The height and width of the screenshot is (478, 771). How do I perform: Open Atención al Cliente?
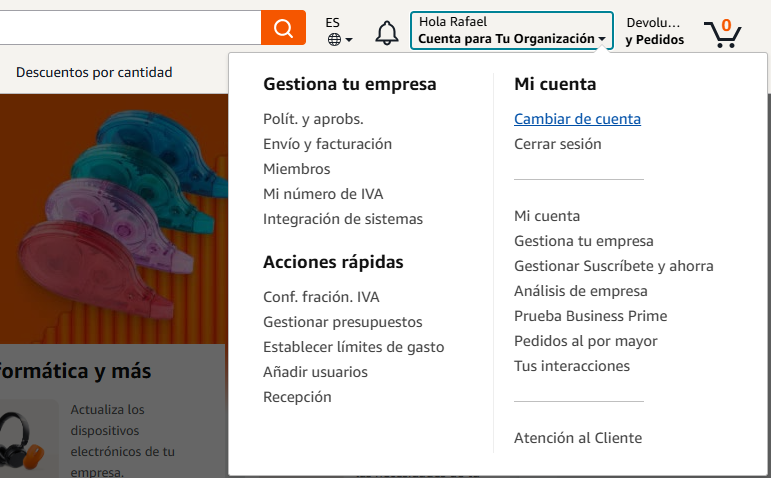click(x=578, y=438)
